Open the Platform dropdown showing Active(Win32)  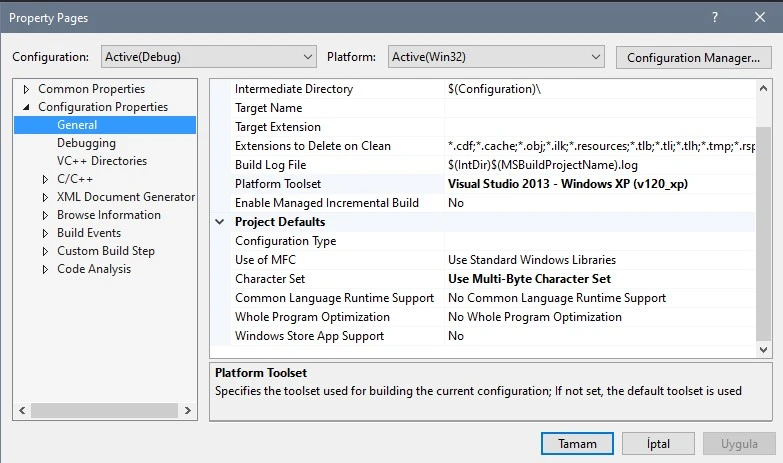pyautogui.click(x=496, y=57)
